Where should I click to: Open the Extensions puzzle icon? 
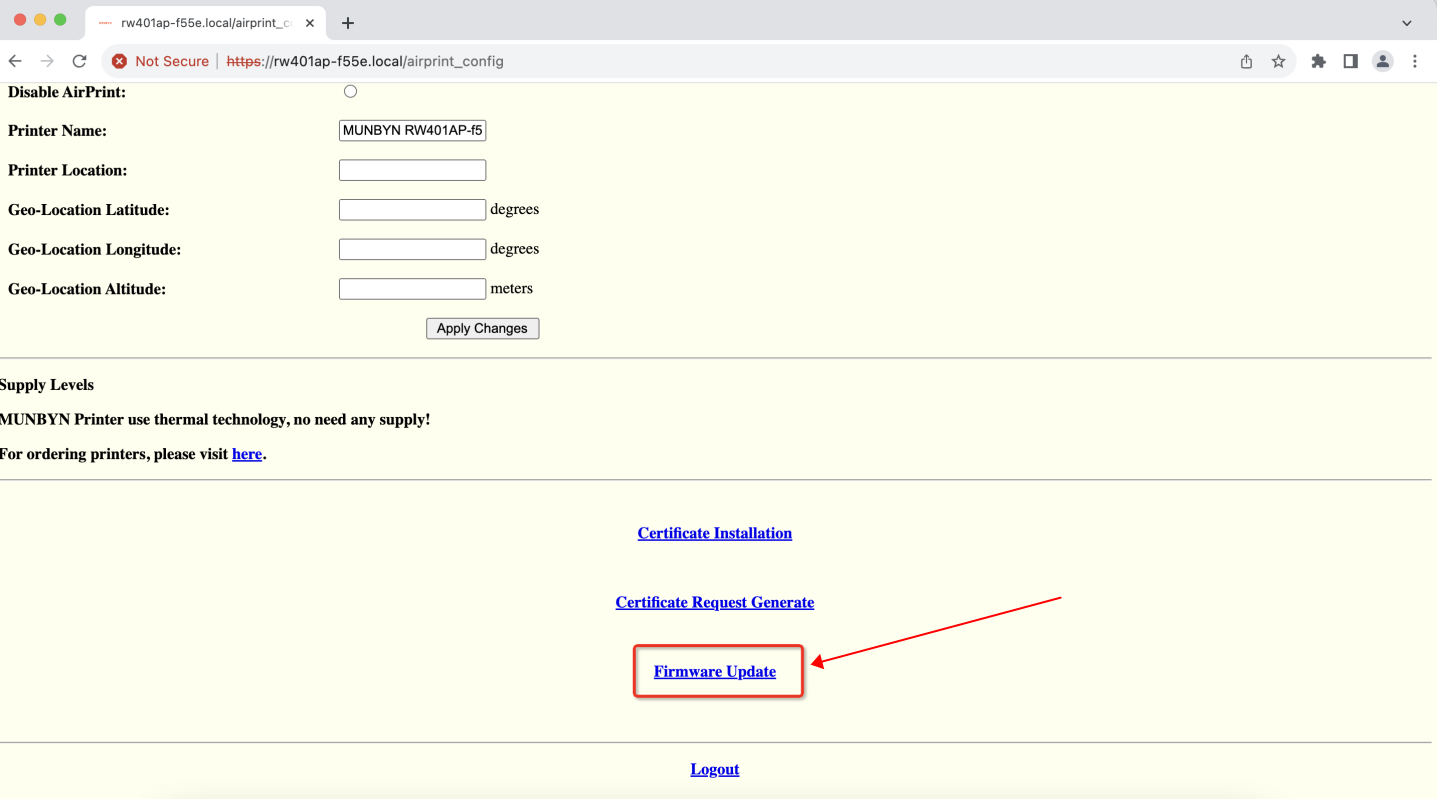click(1318, 61)
